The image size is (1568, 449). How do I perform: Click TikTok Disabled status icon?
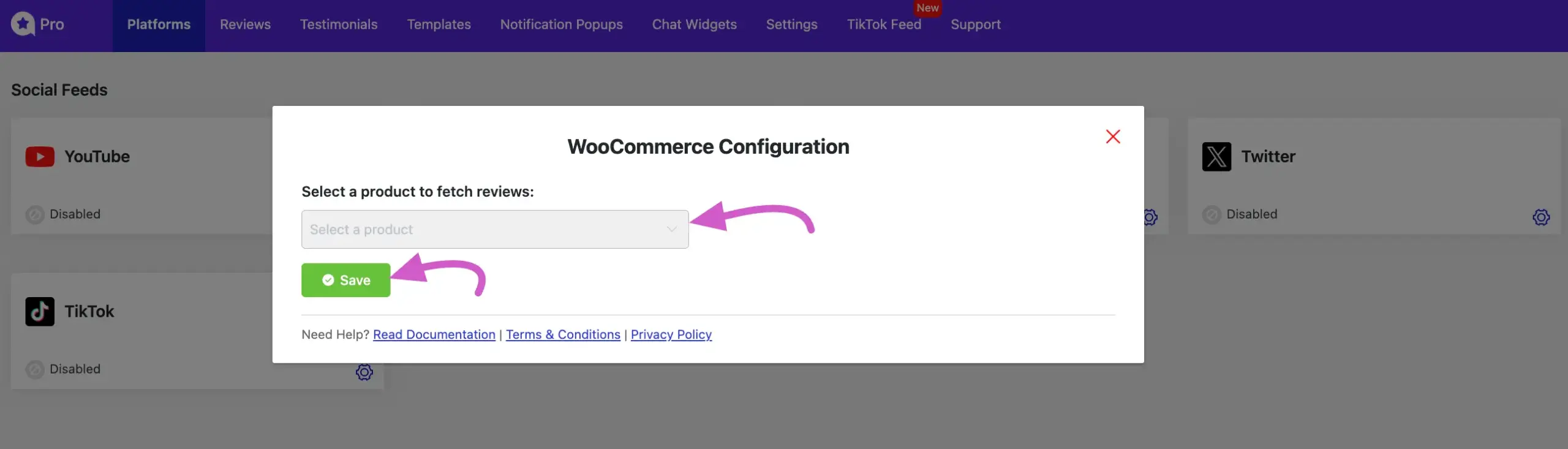(35, 369)
